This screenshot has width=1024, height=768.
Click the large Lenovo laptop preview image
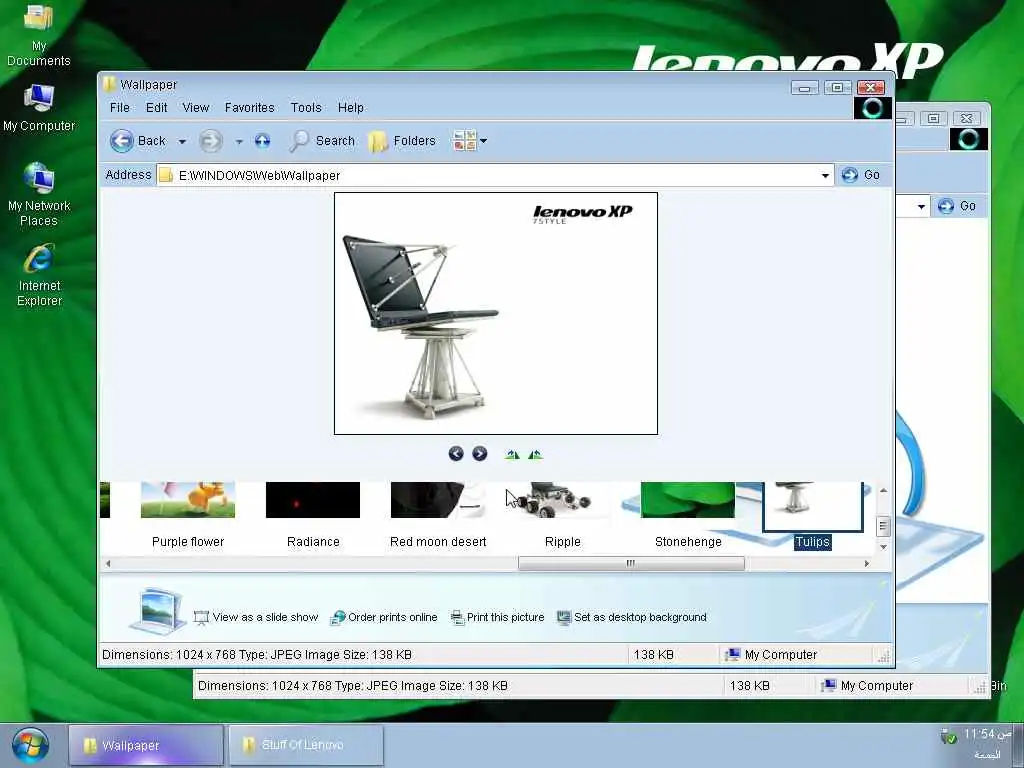coord(496,313)
